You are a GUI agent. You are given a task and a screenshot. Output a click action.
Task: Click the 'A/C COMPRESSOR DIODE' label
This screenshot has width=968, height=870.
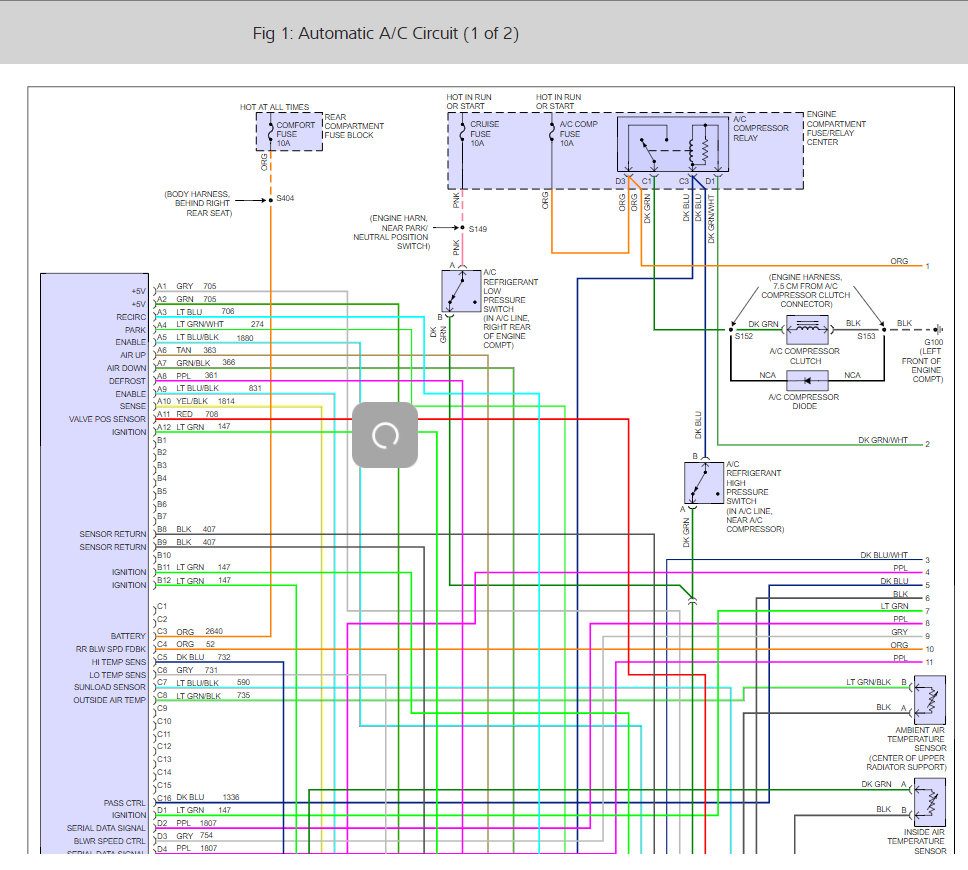pyautogui.click(x=804, y=401)
